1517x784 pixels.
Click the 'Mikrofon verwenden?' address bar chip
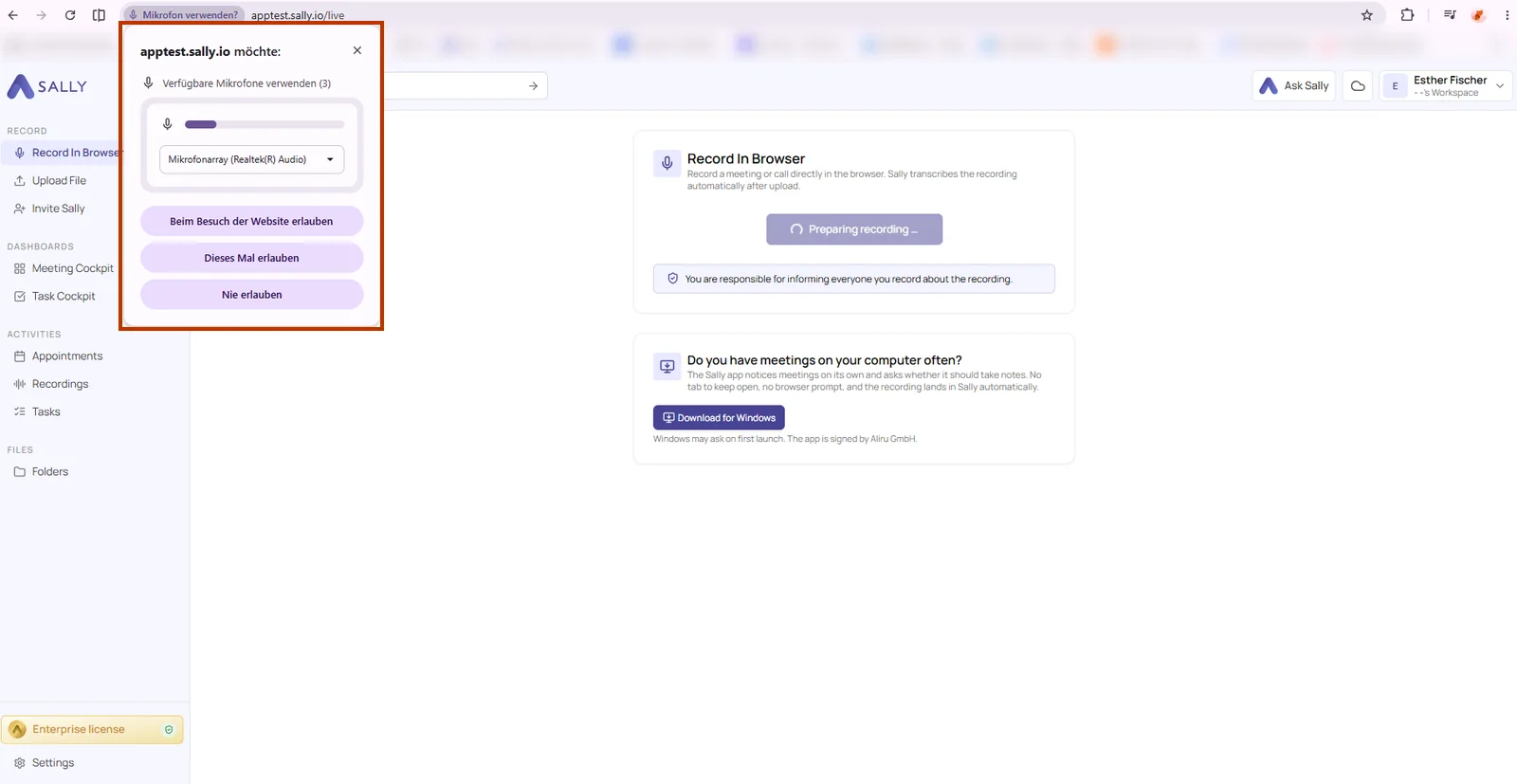[184, 15]
